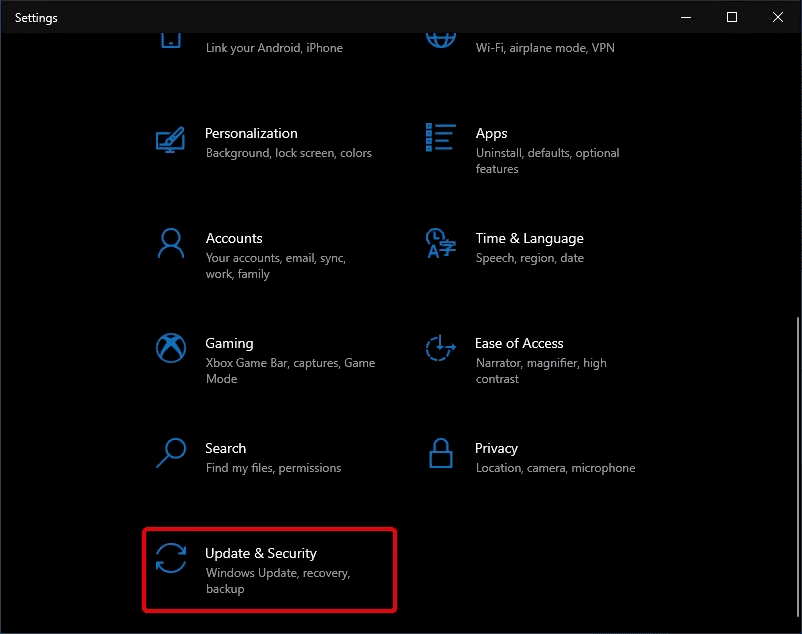Go to Accounts settings heading
802x634 pixels.
pos(234,238)
